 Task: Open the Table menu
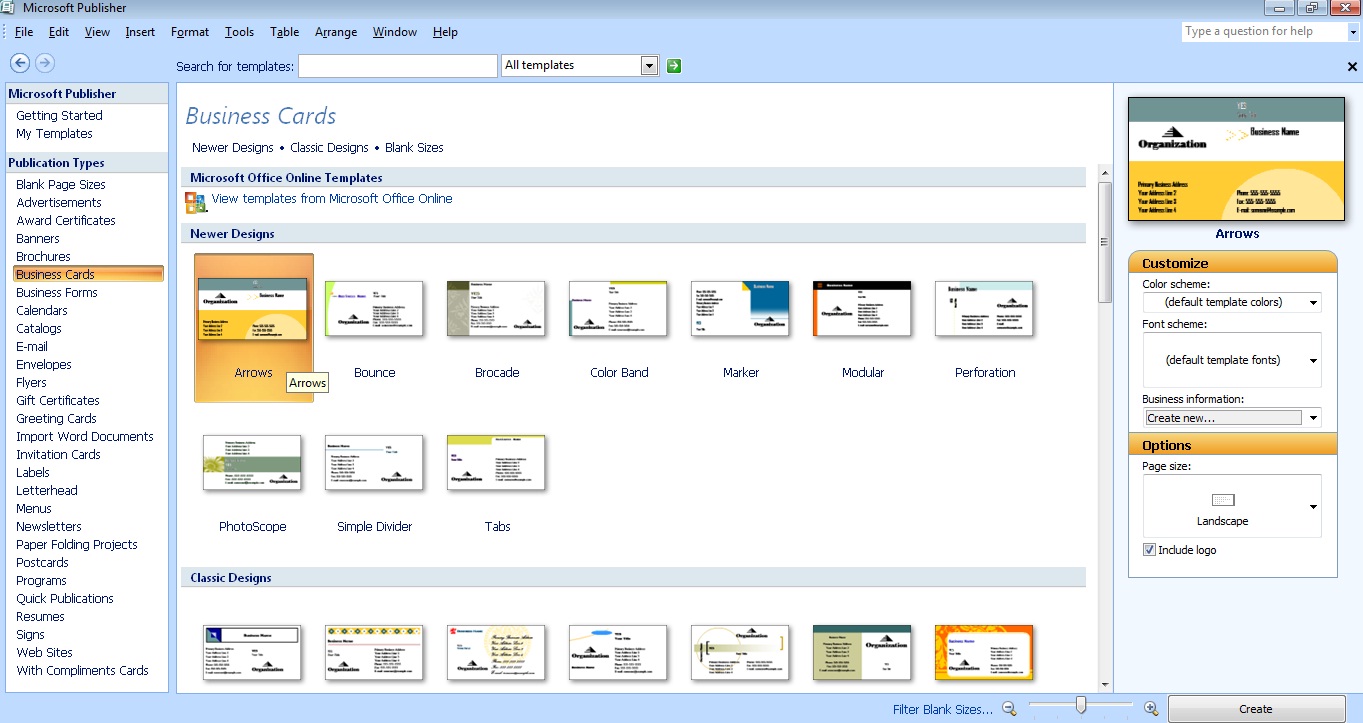click(x=284, y=32)
